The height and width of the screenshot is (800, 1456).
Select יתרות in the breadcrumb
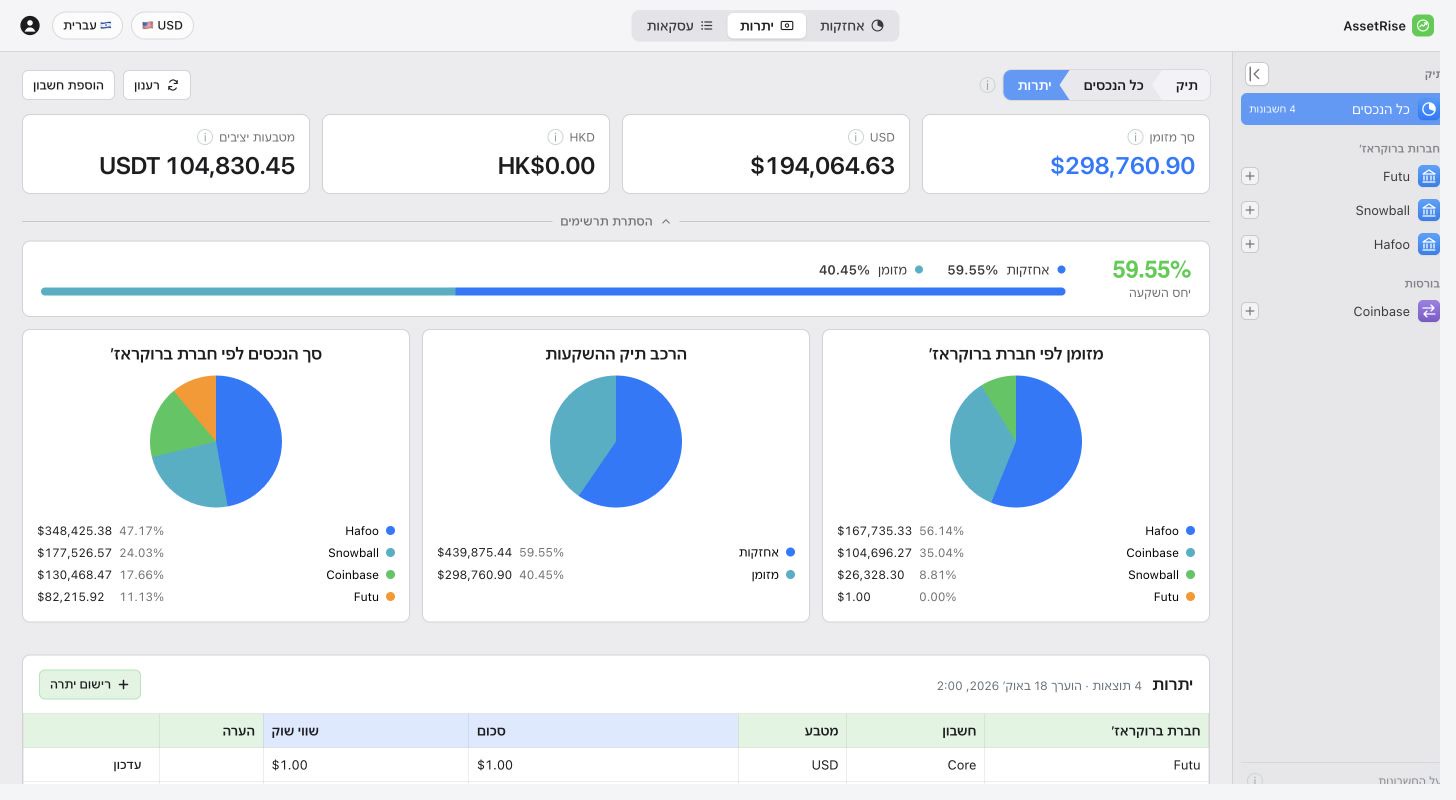[1036, 85]
